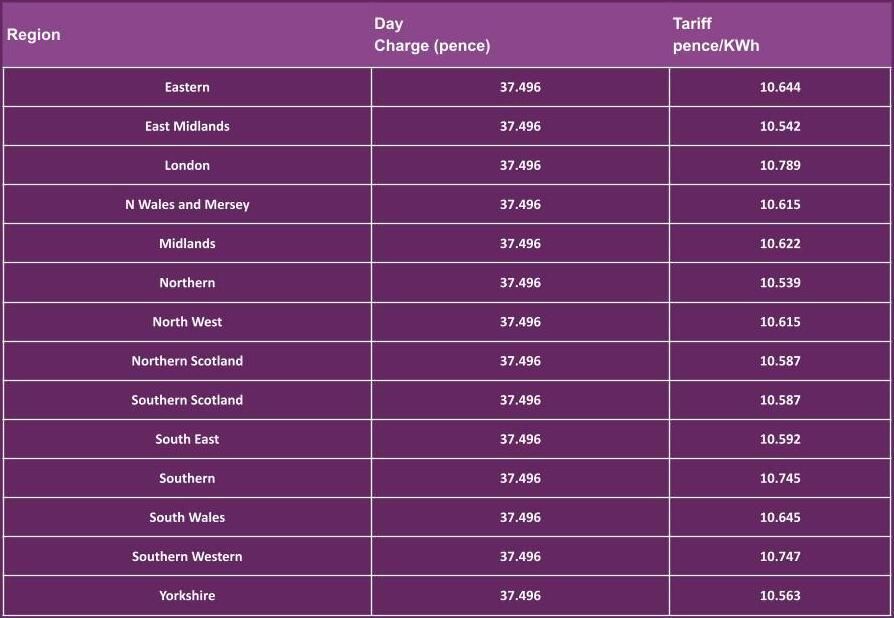Screen dimensions: 894x618
Task: Click the Northern region row label
Action: coord(187,282)
